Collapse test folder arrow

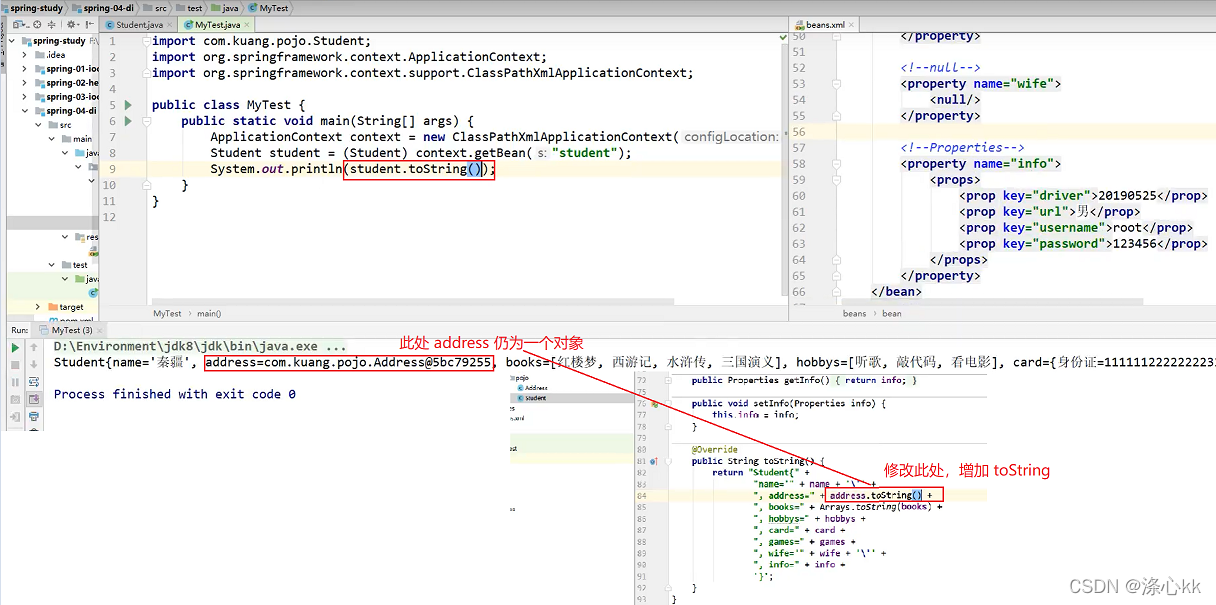52,265
